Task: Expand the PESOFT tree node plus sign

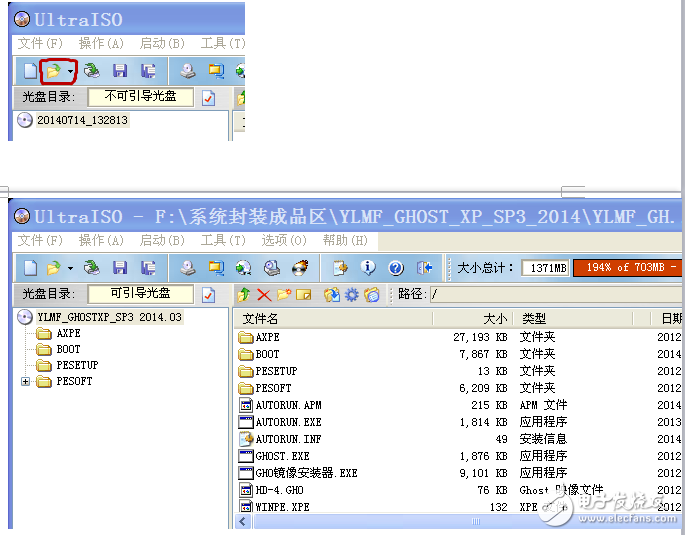Action: coord(25,381)
